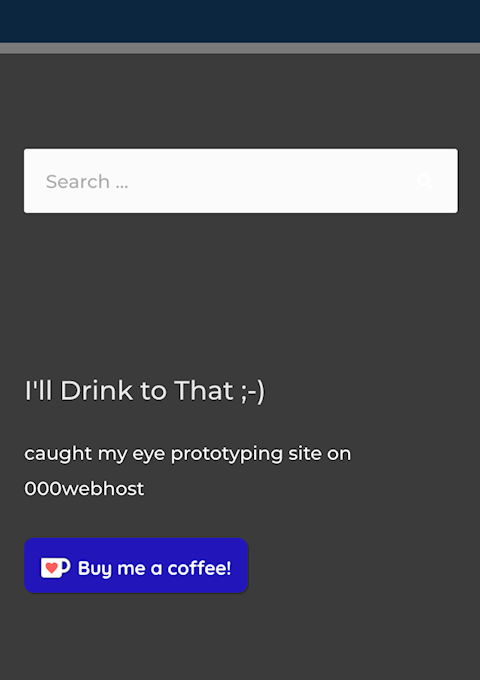This screenshot has width=480, height=680.
Task: Click the word "000webhost" in the paragraph
Action: (84, 489)
